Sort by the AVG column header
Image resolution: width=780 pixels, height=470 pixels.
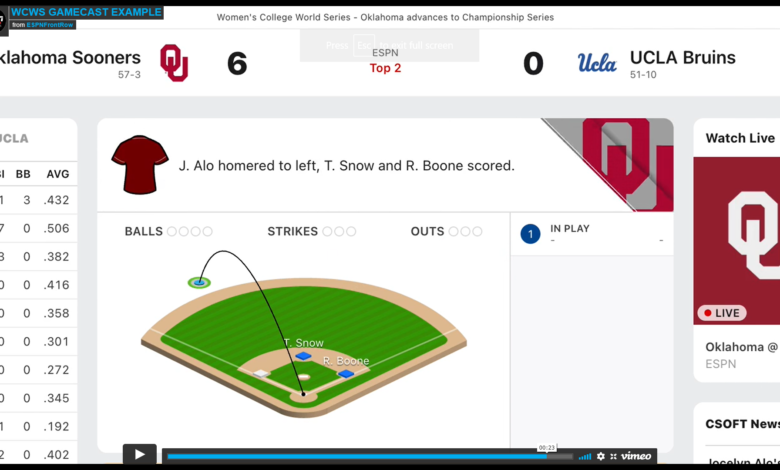point(58,174)
